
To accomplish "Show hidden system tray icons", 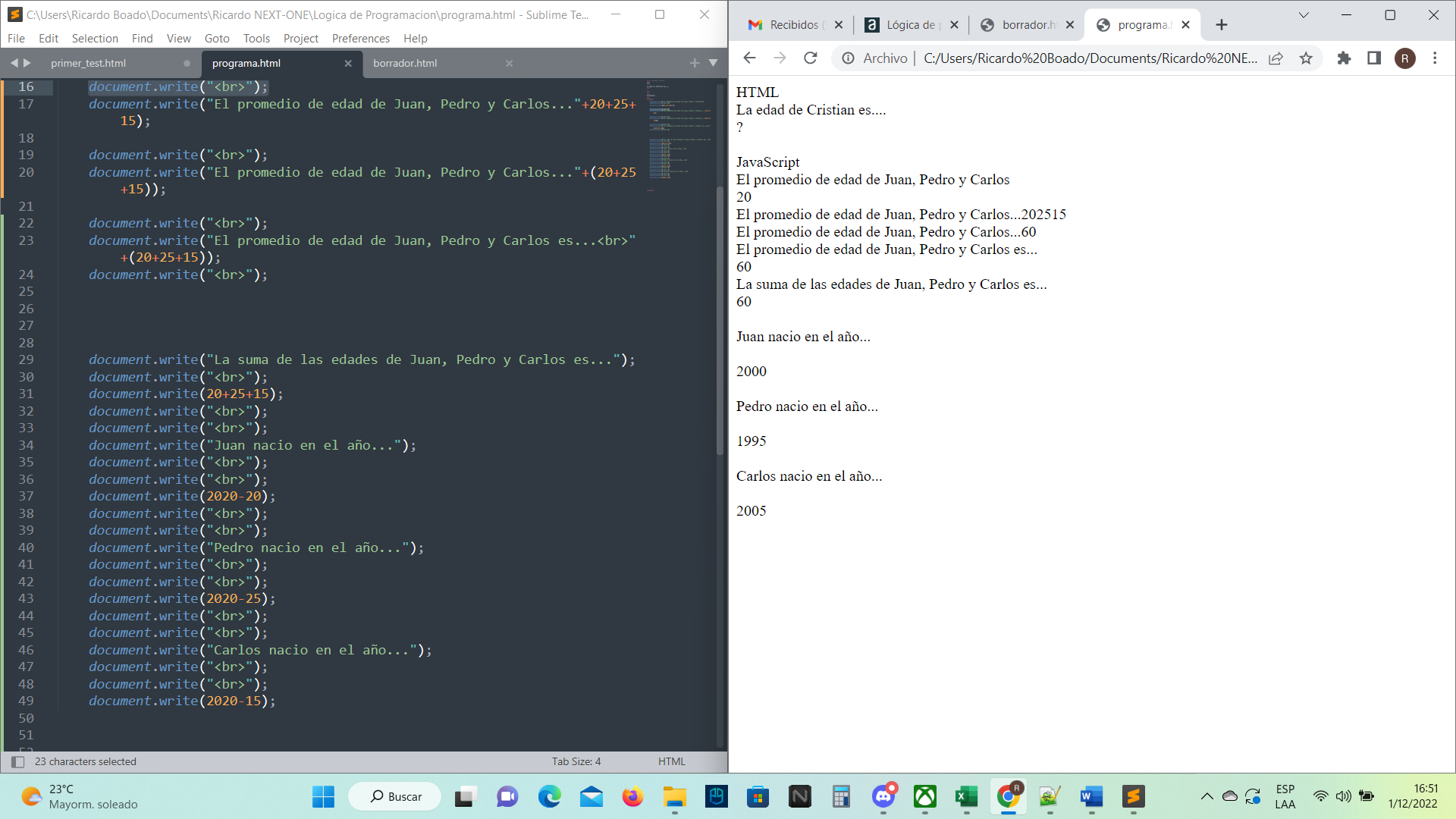I will (1207, 796).
